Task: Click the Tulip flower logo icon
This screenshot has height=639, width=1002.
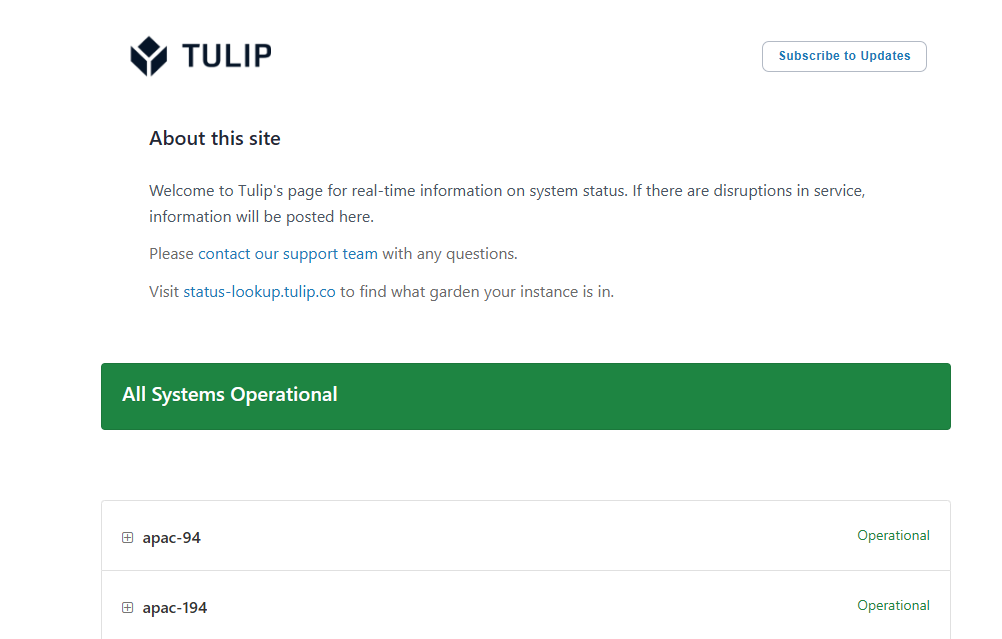Action: 148,56
